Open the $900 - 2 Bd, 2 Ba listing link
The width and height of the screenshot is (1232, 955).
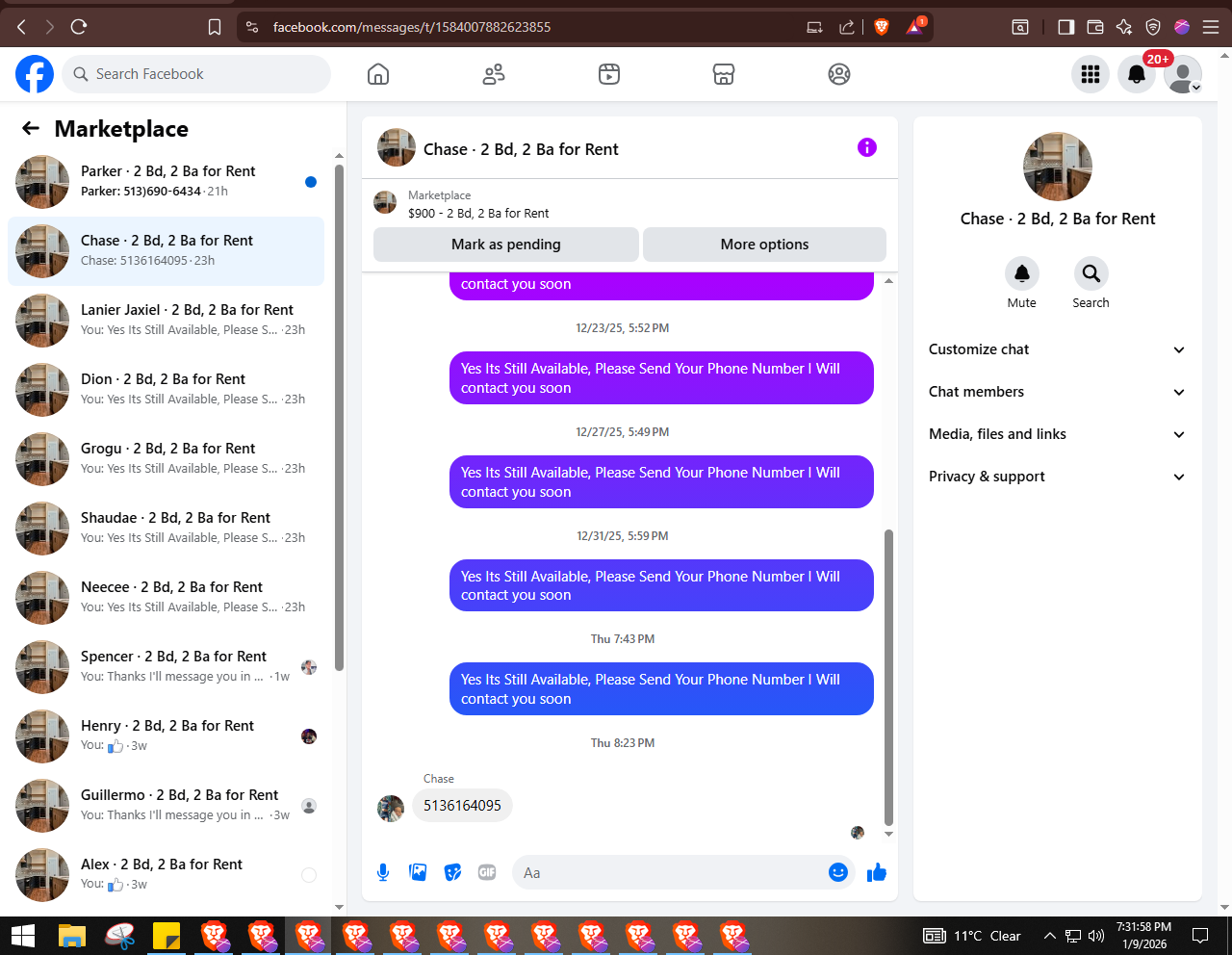point(478,213)
